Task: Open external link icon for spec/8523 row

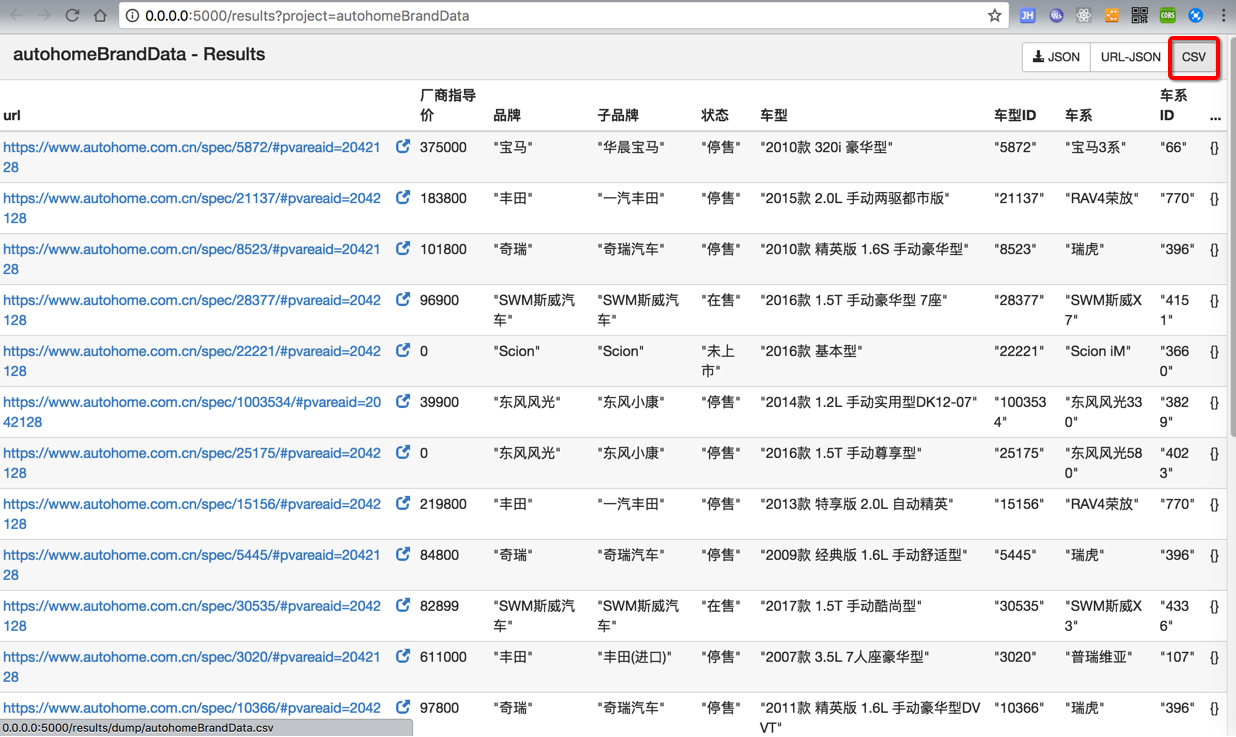Action: [x=403, y=248]
